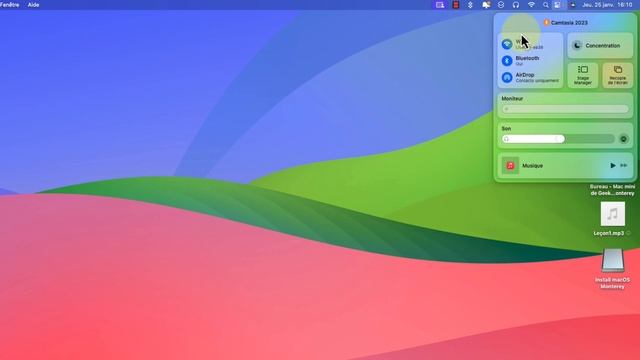Set the Son volume slider
Image resolution: width=640 pixels, height=360 pixels.
(558, 139)
